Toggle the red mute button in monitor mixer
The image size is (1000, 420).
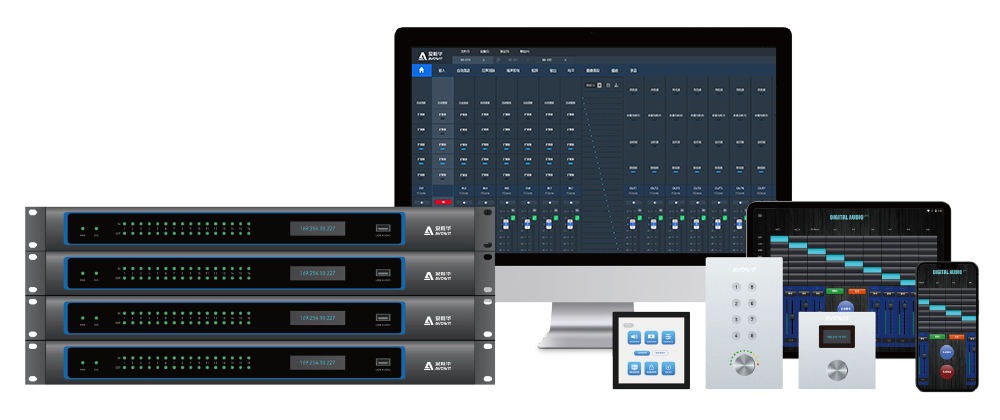tap(443, 202)
